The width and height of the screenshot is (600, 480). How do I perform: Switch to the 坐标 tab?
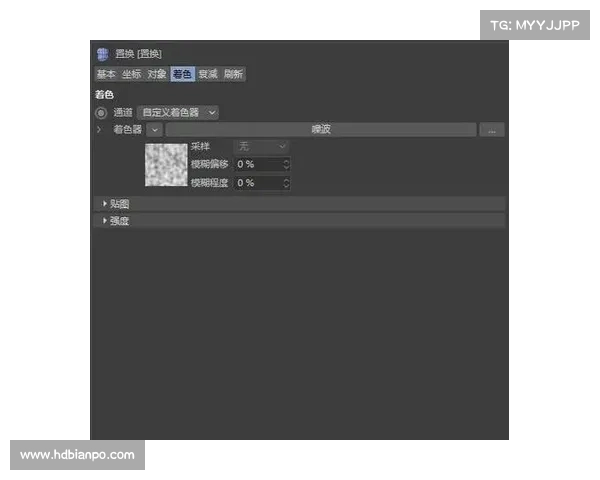click(x=131, y=74)
